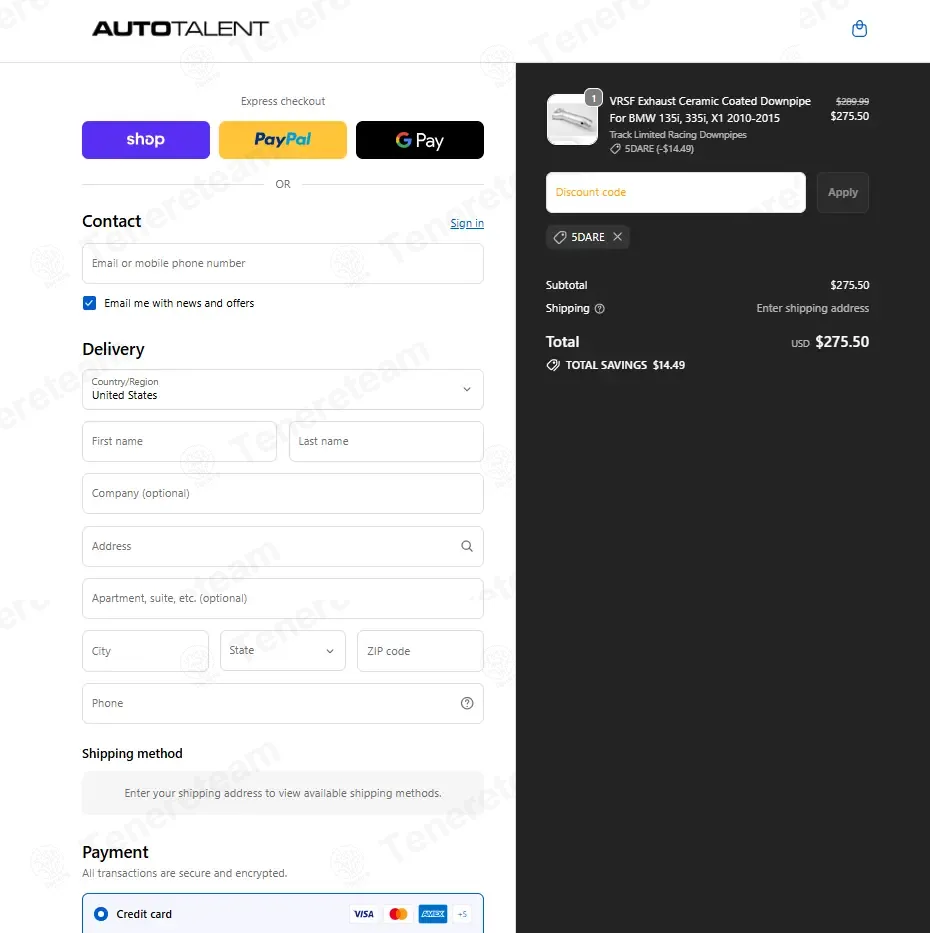Click the Apply discount button
Image resolution: width=930 pixels, height=933 pixels.
coord(843,192)
